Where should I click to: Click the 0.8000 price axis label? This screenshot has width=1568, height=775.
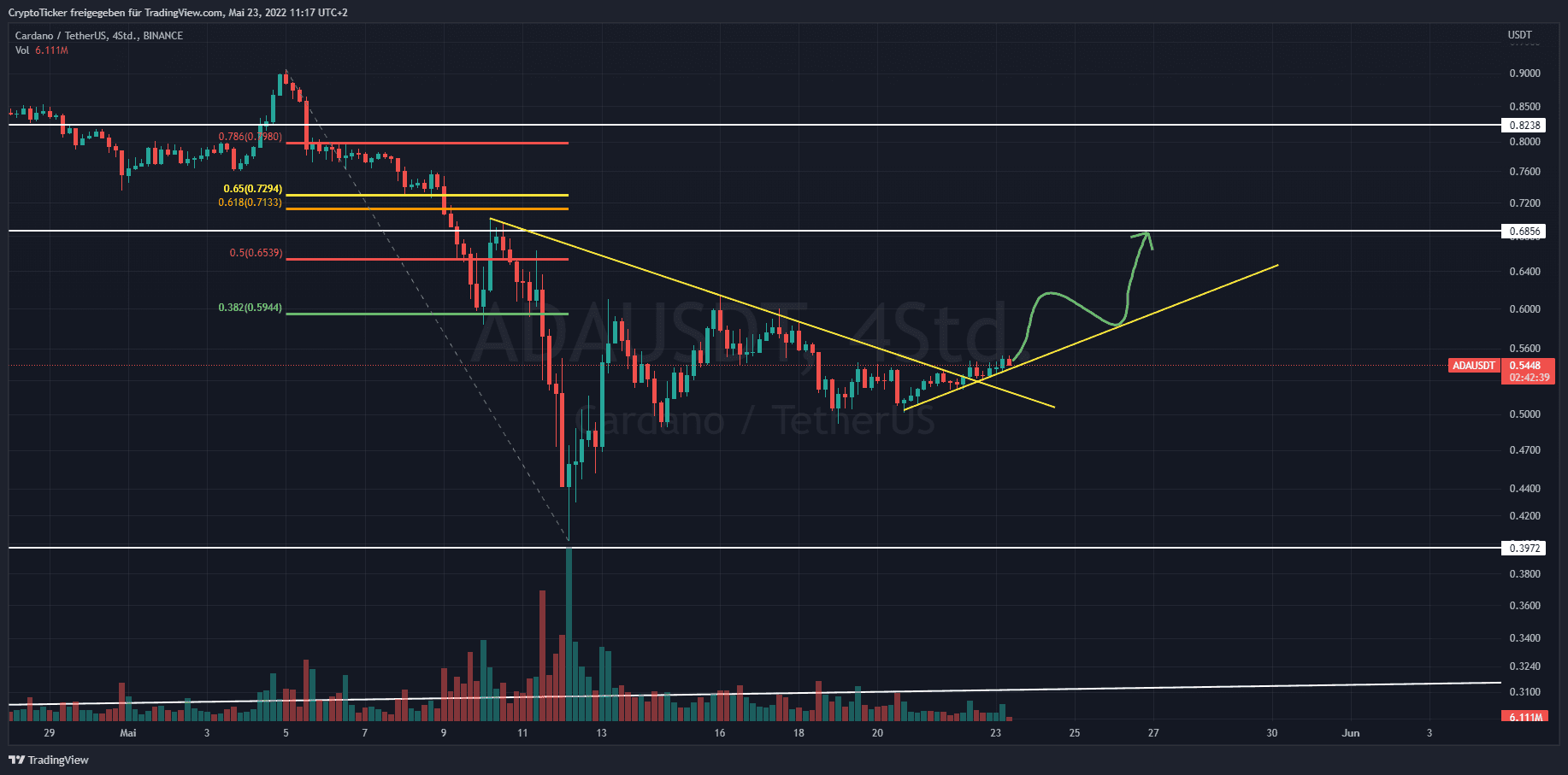1524,142
